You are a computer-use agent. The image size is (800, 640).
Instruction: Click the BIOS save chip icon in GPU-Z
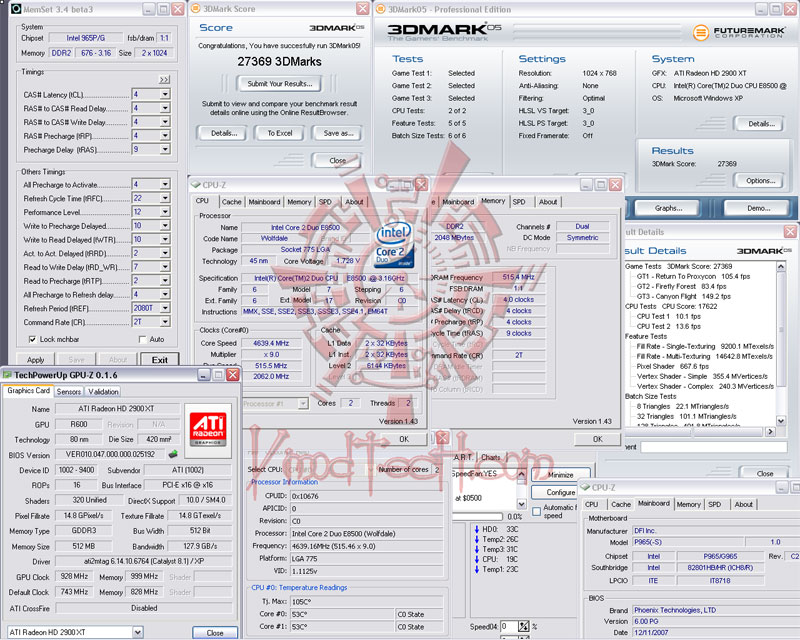[x=173, y=453]
